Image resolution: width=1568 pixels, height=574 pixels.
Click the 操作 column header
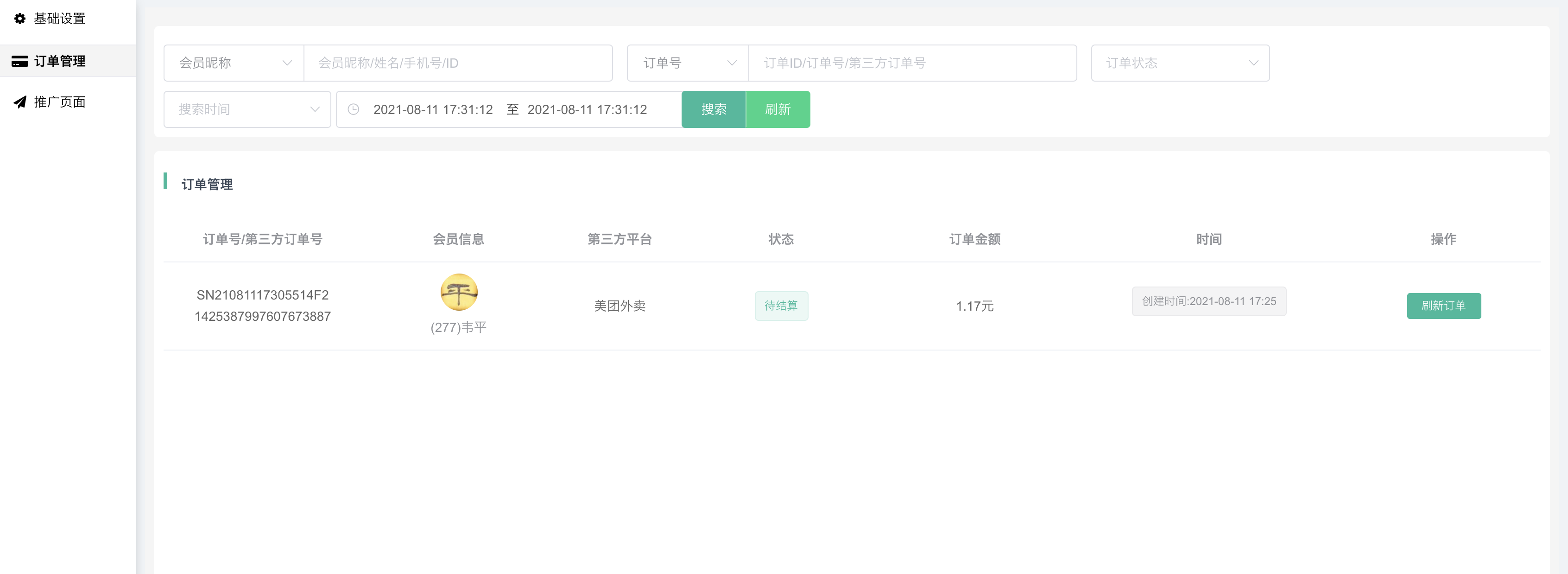click(1443, 239)
